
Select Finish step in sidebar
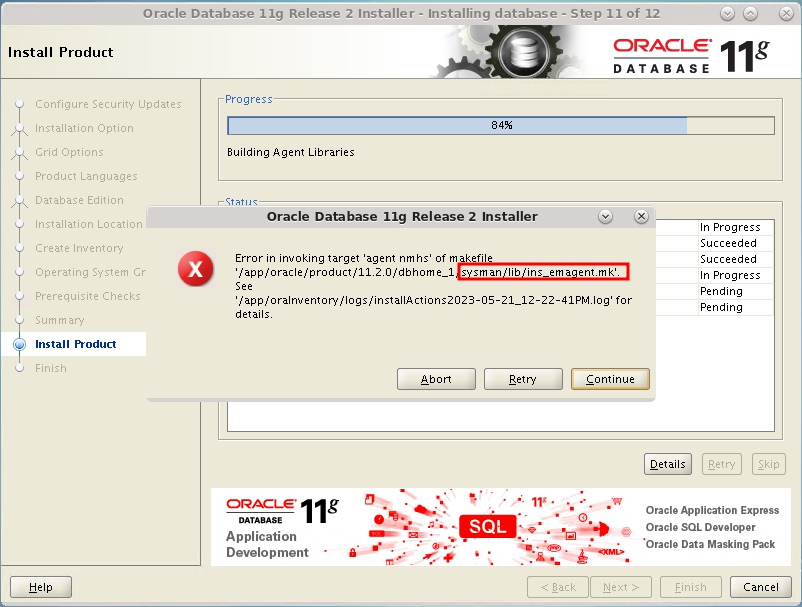[51, 368]
